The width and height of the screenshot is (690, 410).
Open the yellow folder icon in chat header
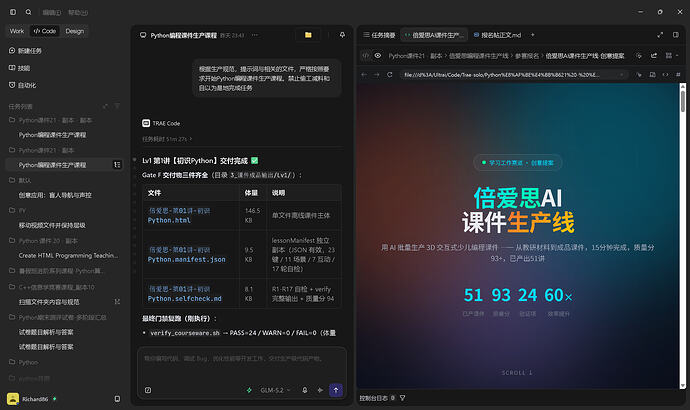(x=308, y=35)
